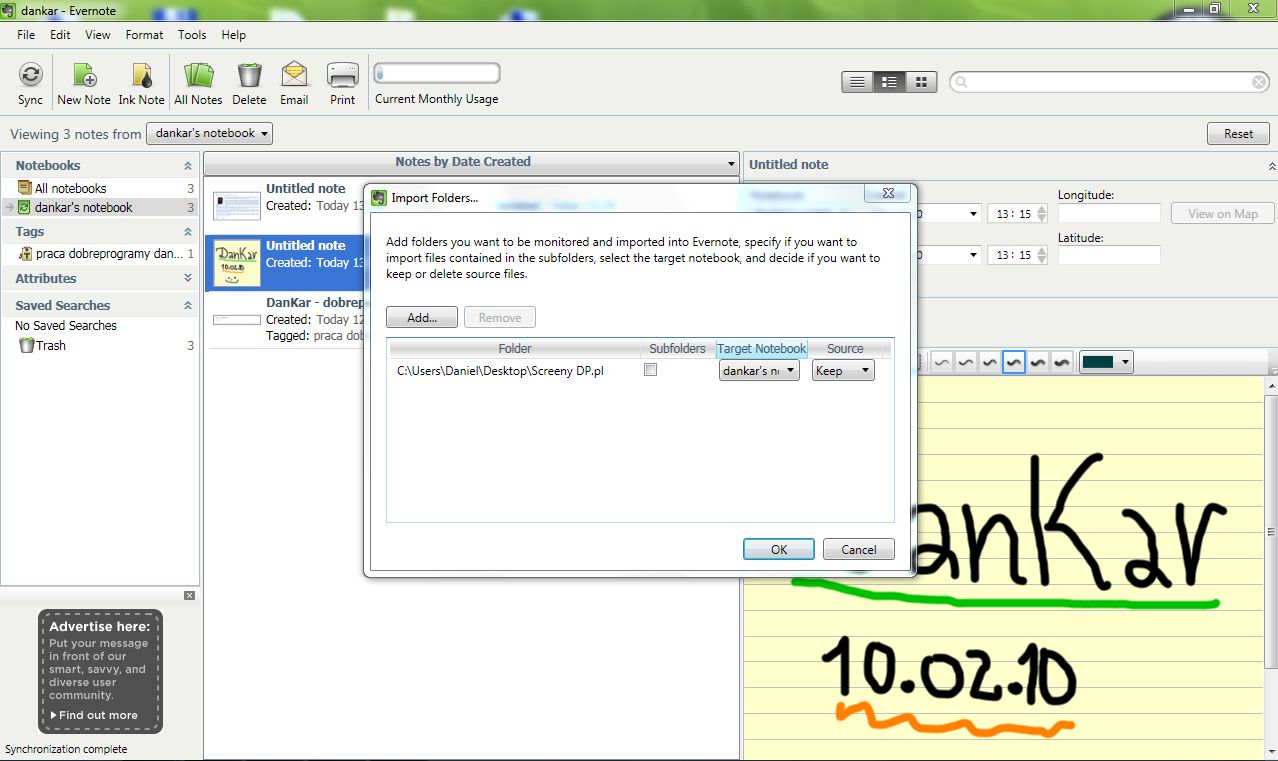
Task: Expand the Attributes sidebar section
Action: (x=188, y=278)
